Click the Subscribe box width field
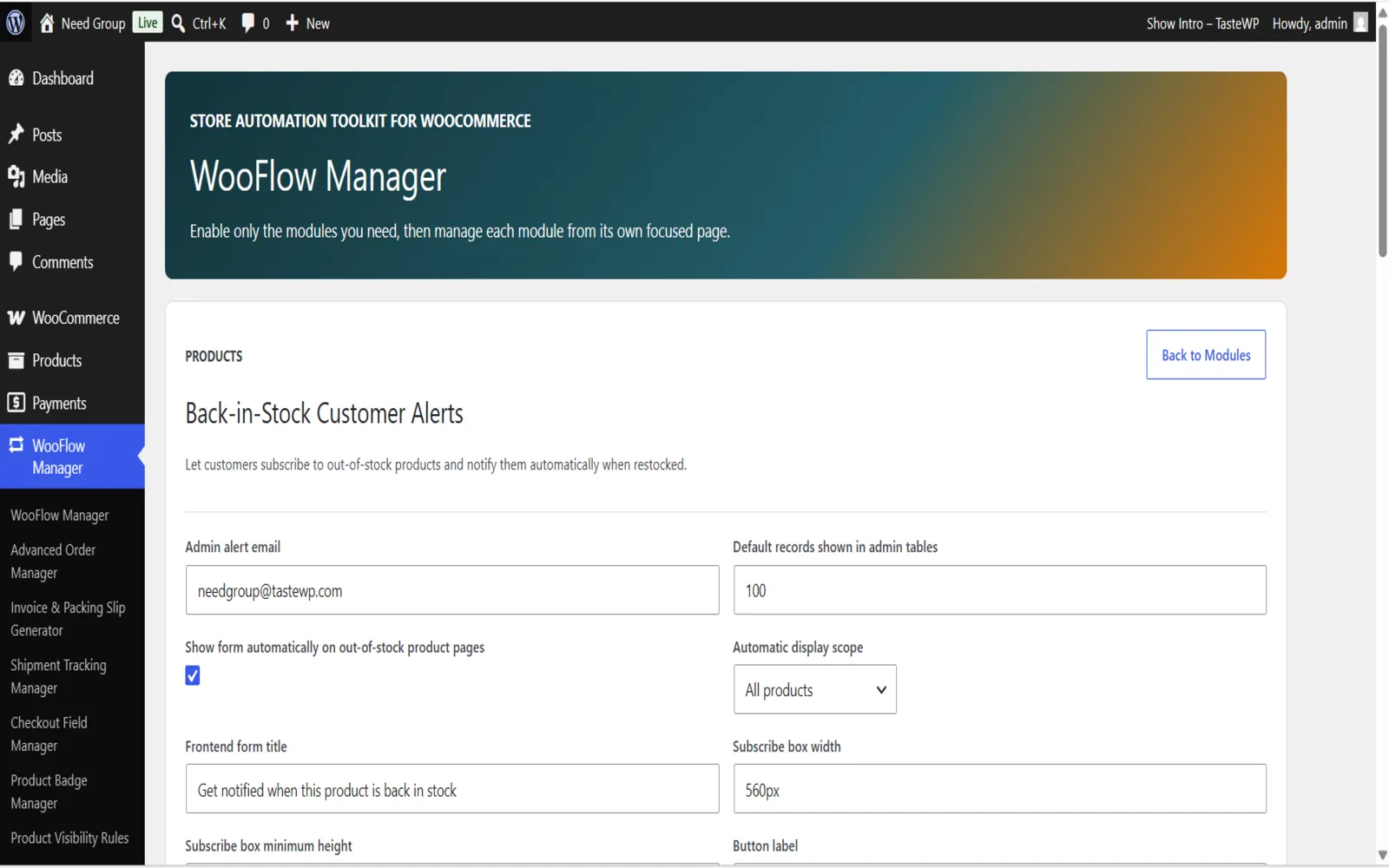 click(999, 789)
